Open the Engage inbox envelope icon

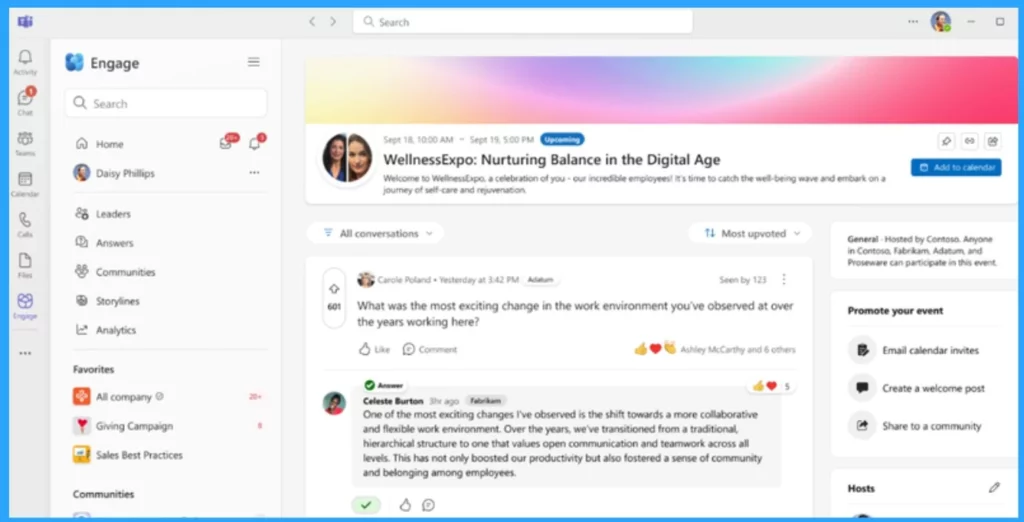(x=226, y=144)
